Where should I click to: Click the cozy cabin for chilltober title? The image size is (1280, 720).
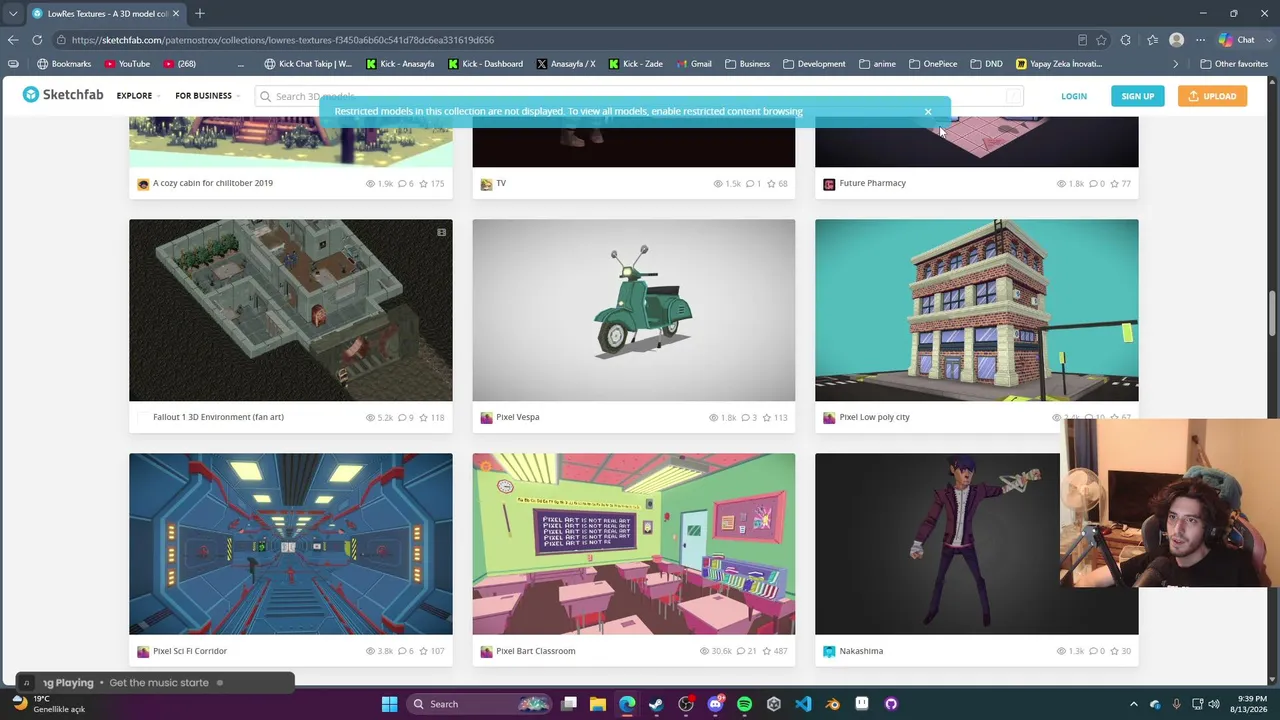(x=213, y=183)
